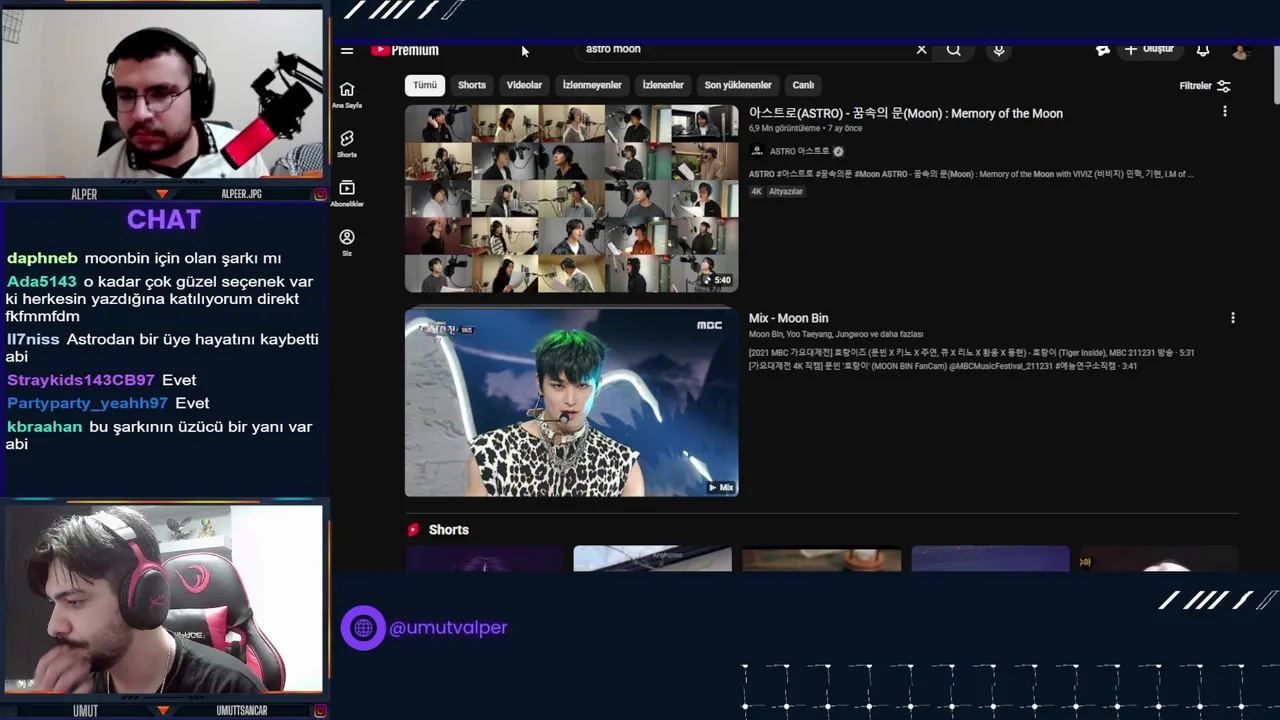This screenshot has width=1280, height=720.
Task: Open more options for the Mix result
Action: coord(1233,318)
